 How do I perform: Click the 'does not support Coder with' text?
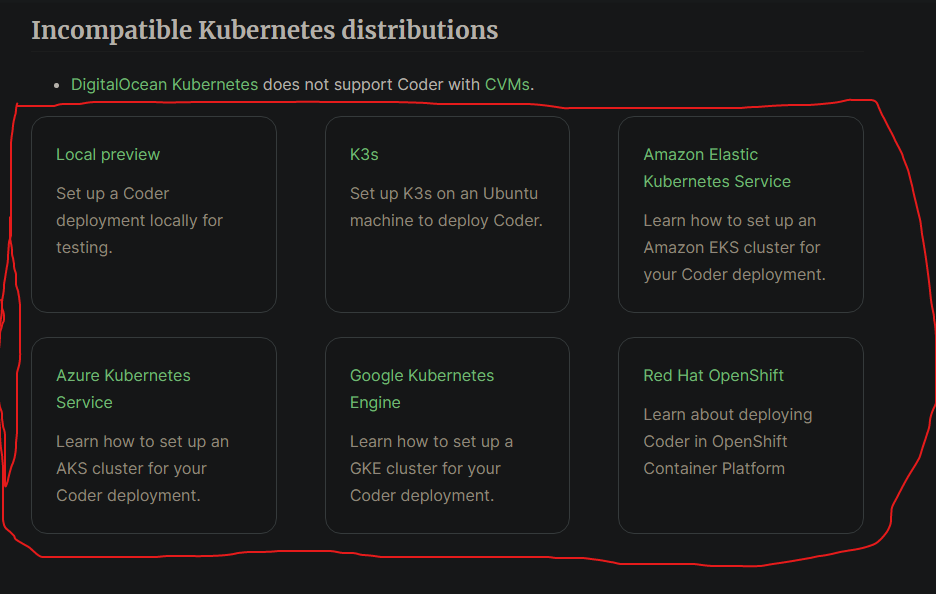(371, 84)
